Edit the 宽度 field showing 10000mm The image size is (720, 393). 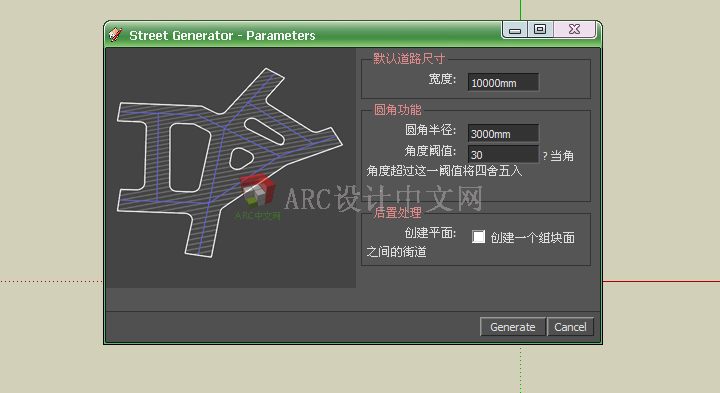click(503, 83)
